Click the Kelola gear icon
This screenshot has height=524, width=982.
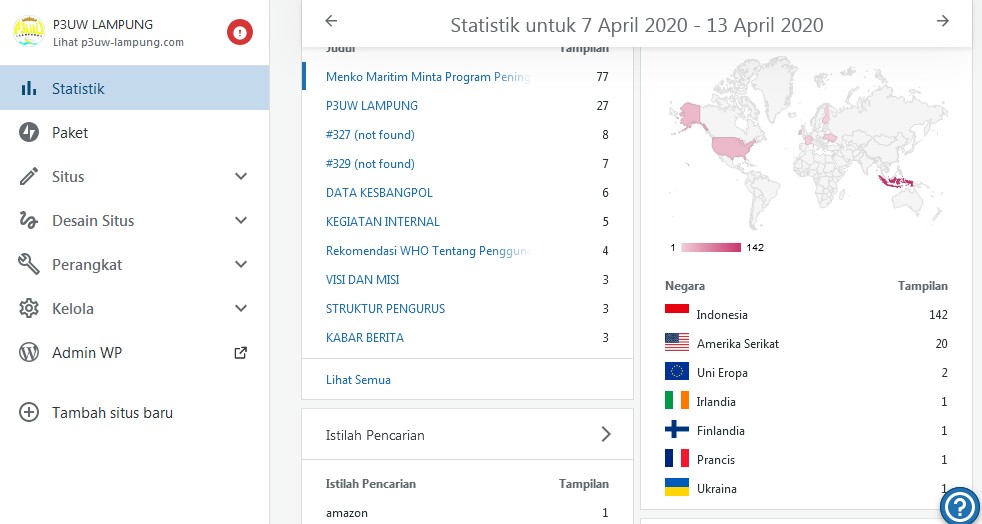(29, 309)
